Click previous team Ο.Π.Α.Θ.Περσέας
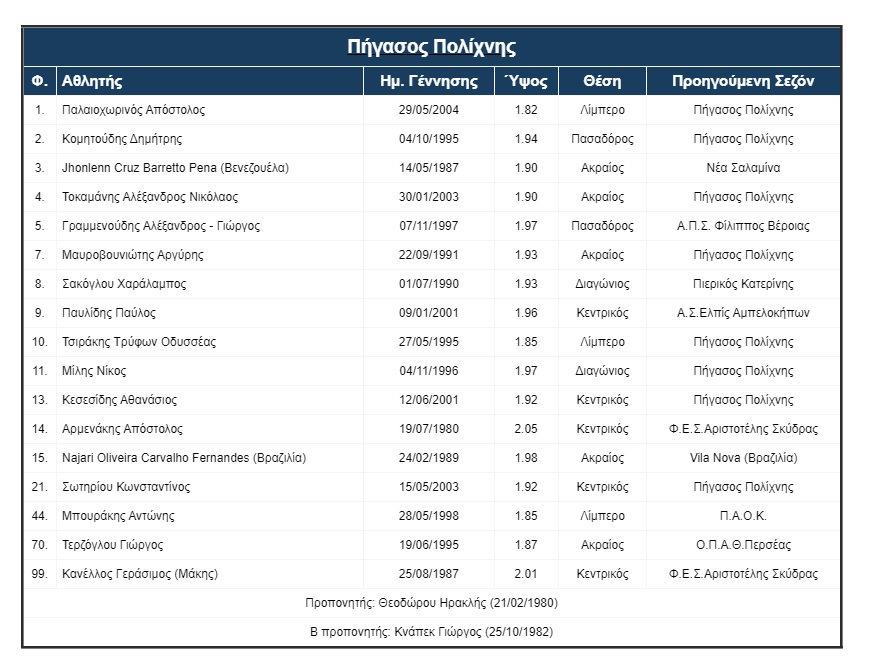Image resolution: width=871 pixels, height=665 pixels. click(x=743, y=544)
